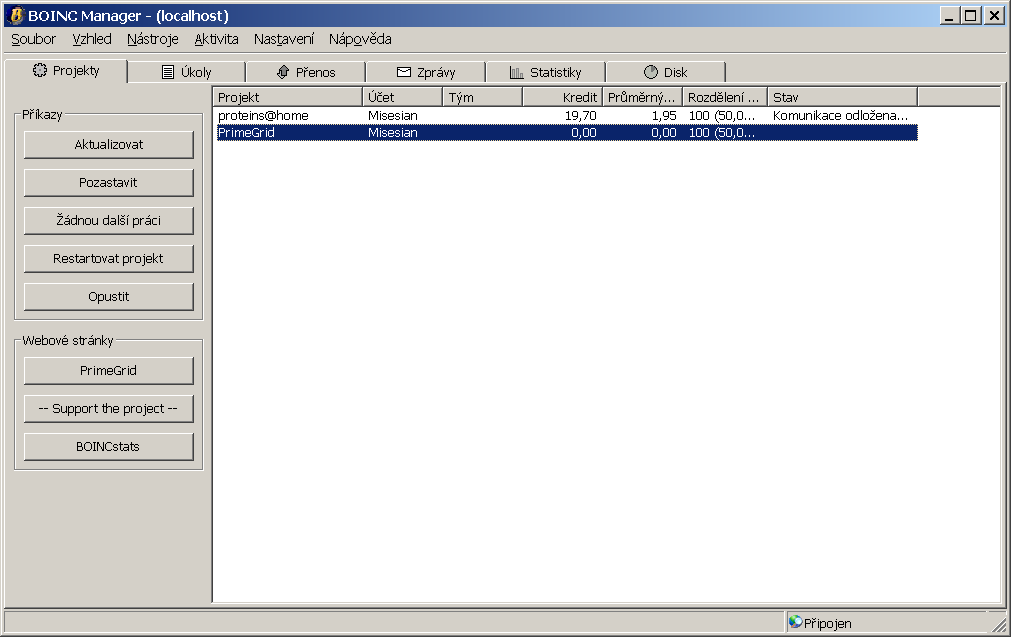This screenshot has height=637, width=1011.
Task: Click the bar chart icon on the Statistiky tab
Action: [516, 72]
